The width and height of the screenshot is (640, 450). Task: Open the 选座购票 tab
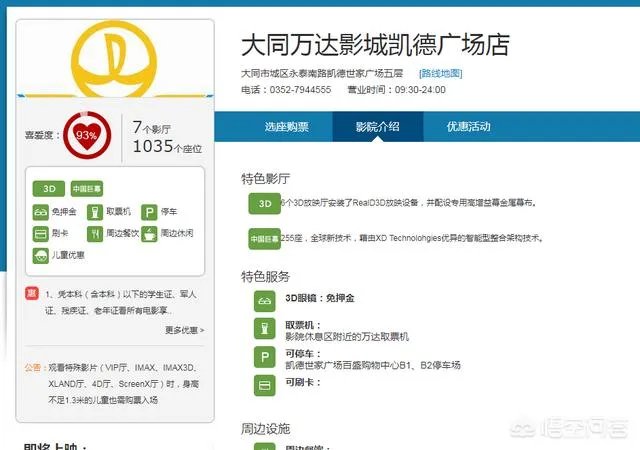[x=286, y=127]
